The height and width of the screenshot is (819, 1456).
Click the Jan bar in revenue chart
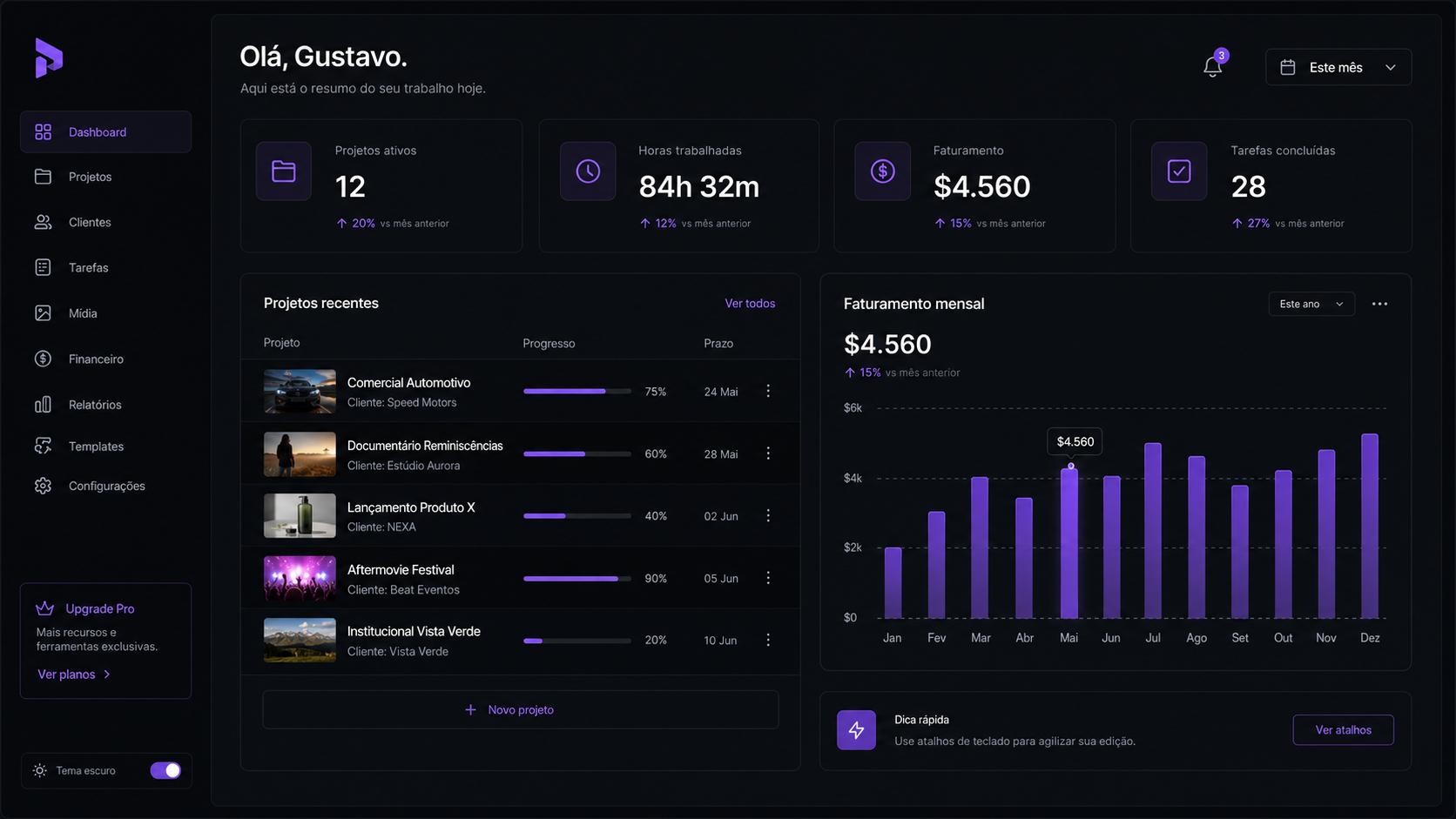(x=893, y=583)
